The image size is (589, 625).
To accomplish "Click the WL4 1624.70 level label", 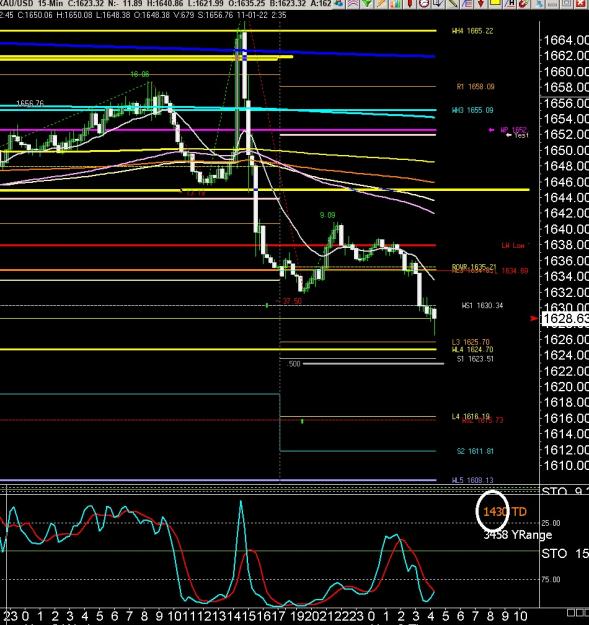I will point(472,350).
